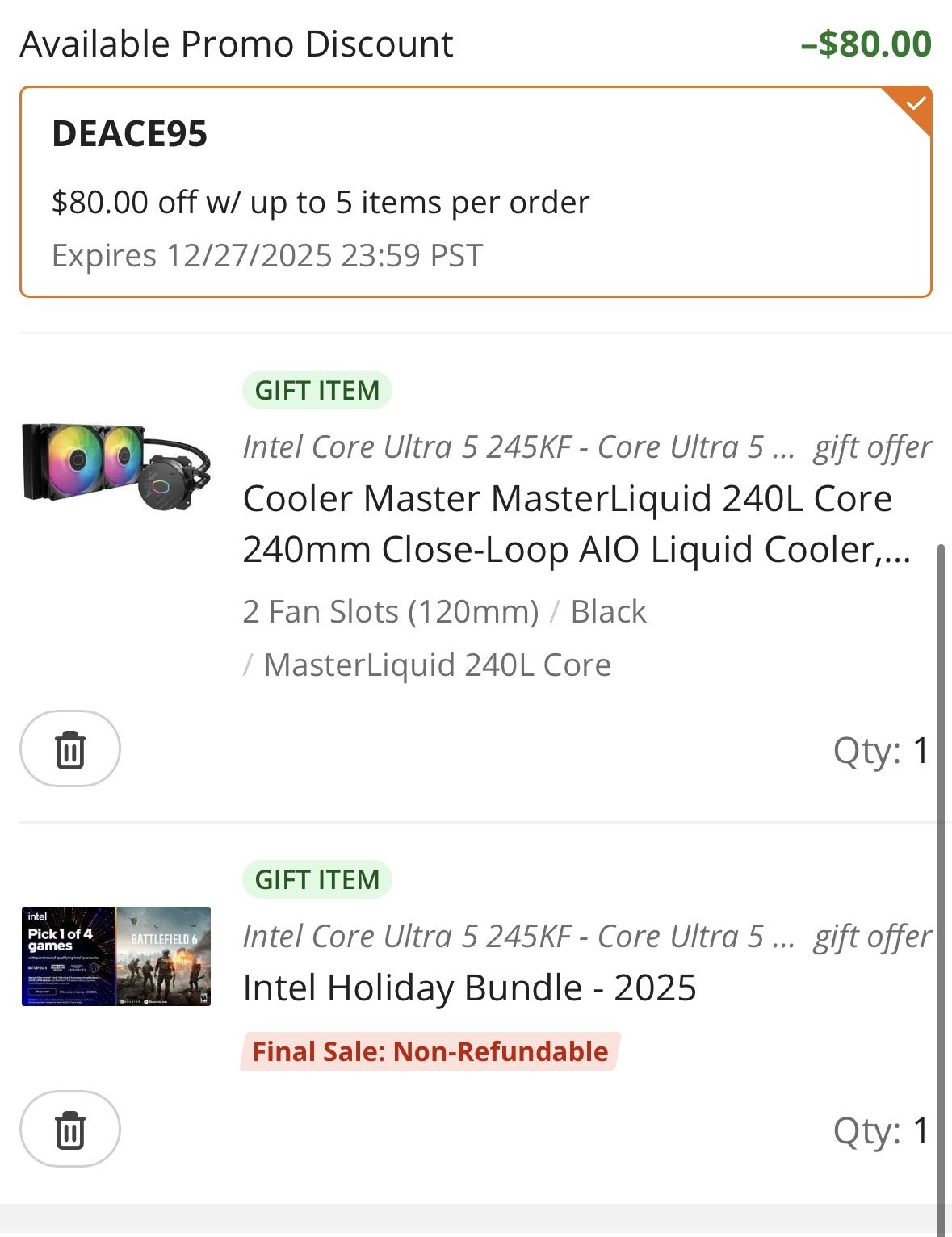Click the 2 Fan Slots (120mm) specification text
Screen dimensions: 952x1237
click(391, 611)
